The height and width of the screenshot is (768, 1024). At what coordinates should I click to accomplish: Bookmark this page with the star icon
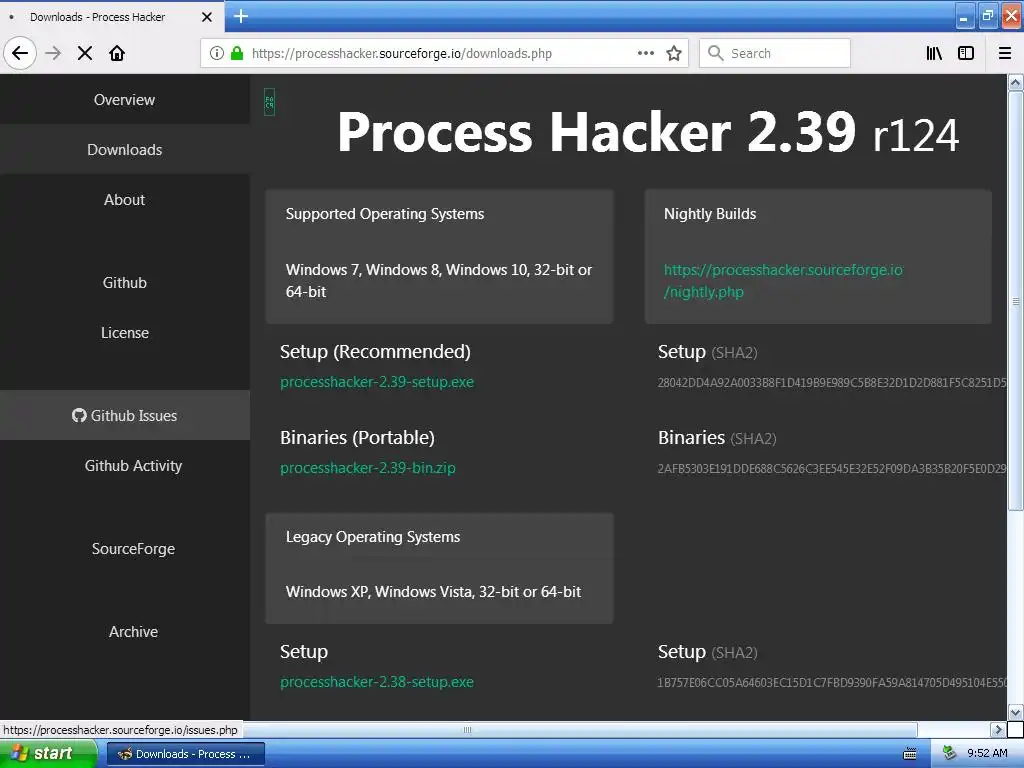[x=674, y=54]
